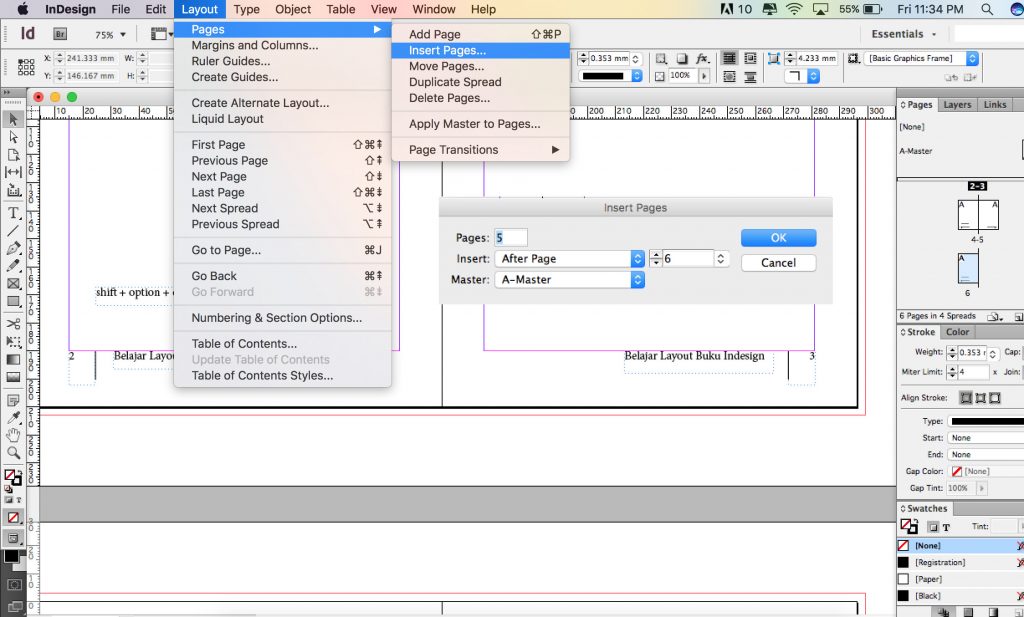Click the after-page number field

[x=687, y=259]
